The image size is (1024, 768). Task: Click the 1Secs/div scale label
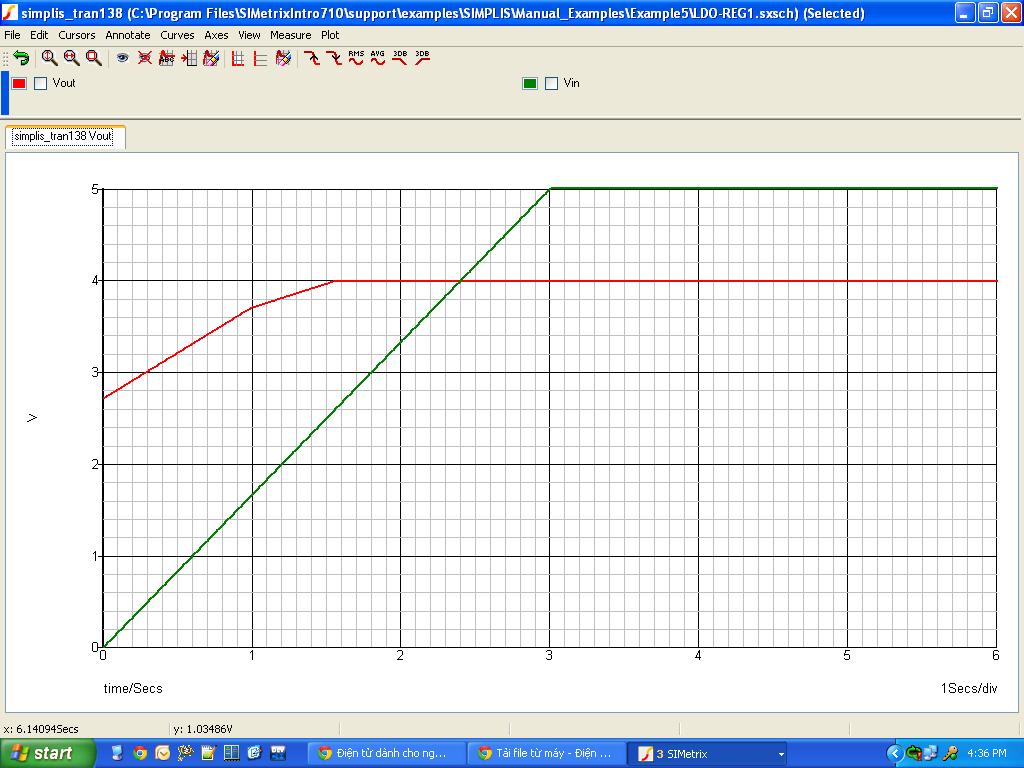click(x=969, y=688)
